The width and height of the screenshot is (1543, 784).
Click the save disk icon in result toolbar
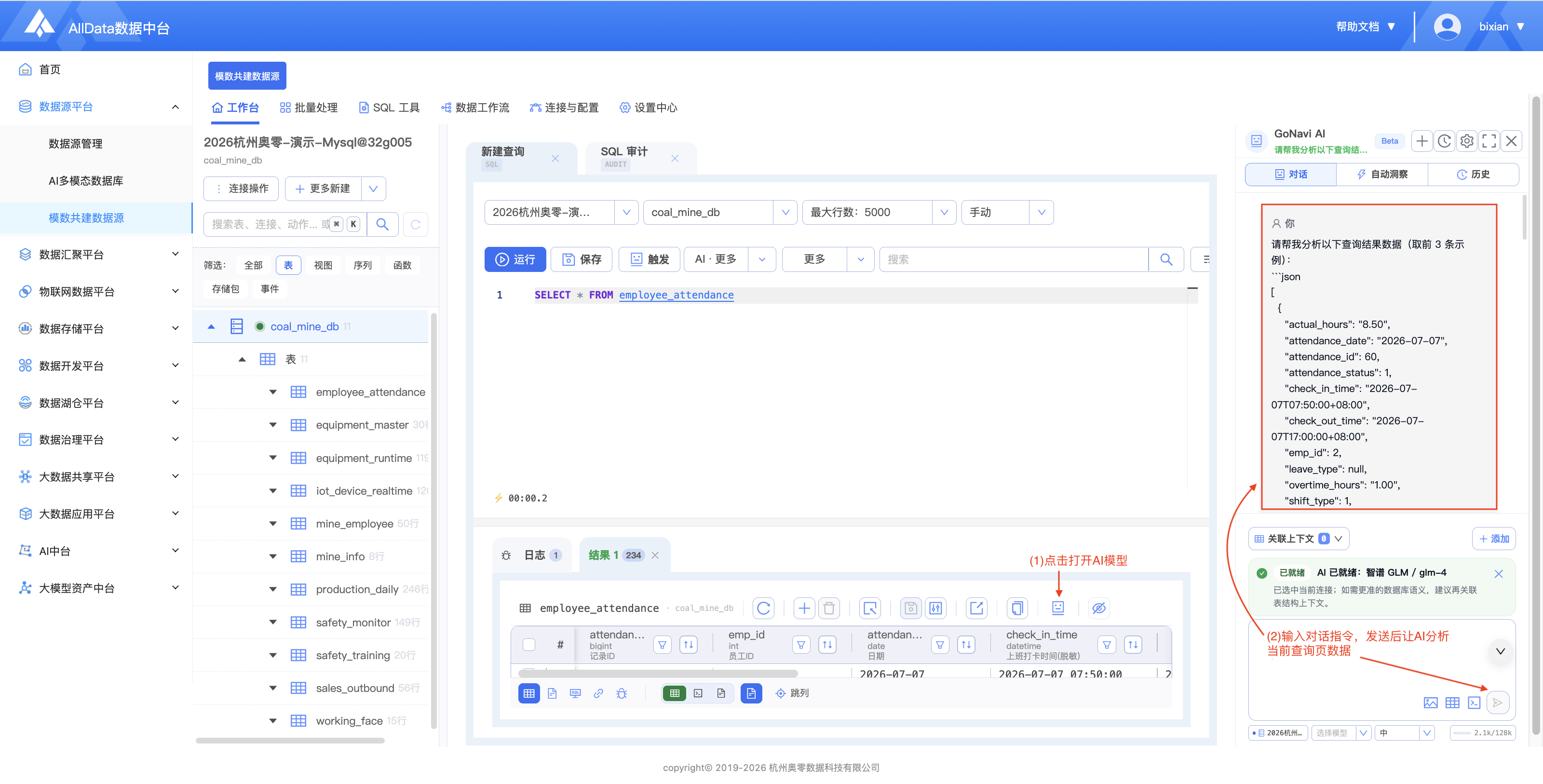910,608
